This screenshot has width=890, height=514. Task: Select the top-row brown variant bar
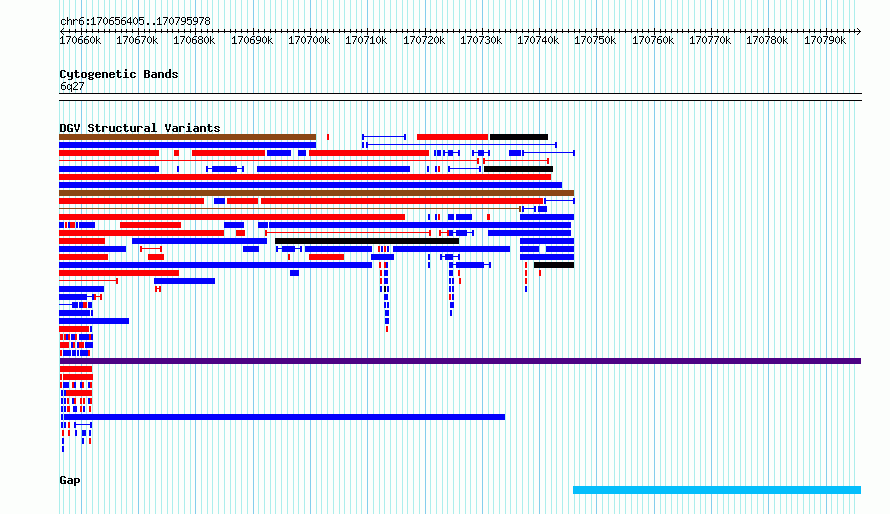click(x=187, y=137)
